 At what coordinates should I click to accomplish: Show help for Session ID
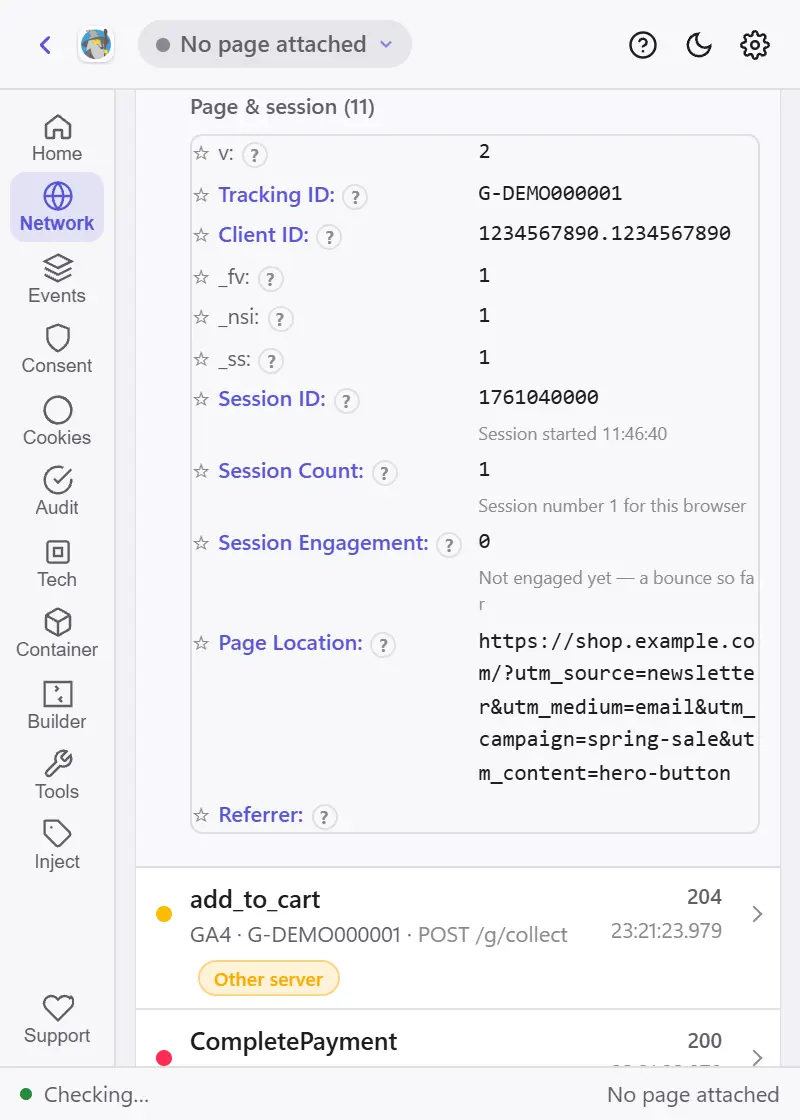pyautogui.click(x=346, y=401)
